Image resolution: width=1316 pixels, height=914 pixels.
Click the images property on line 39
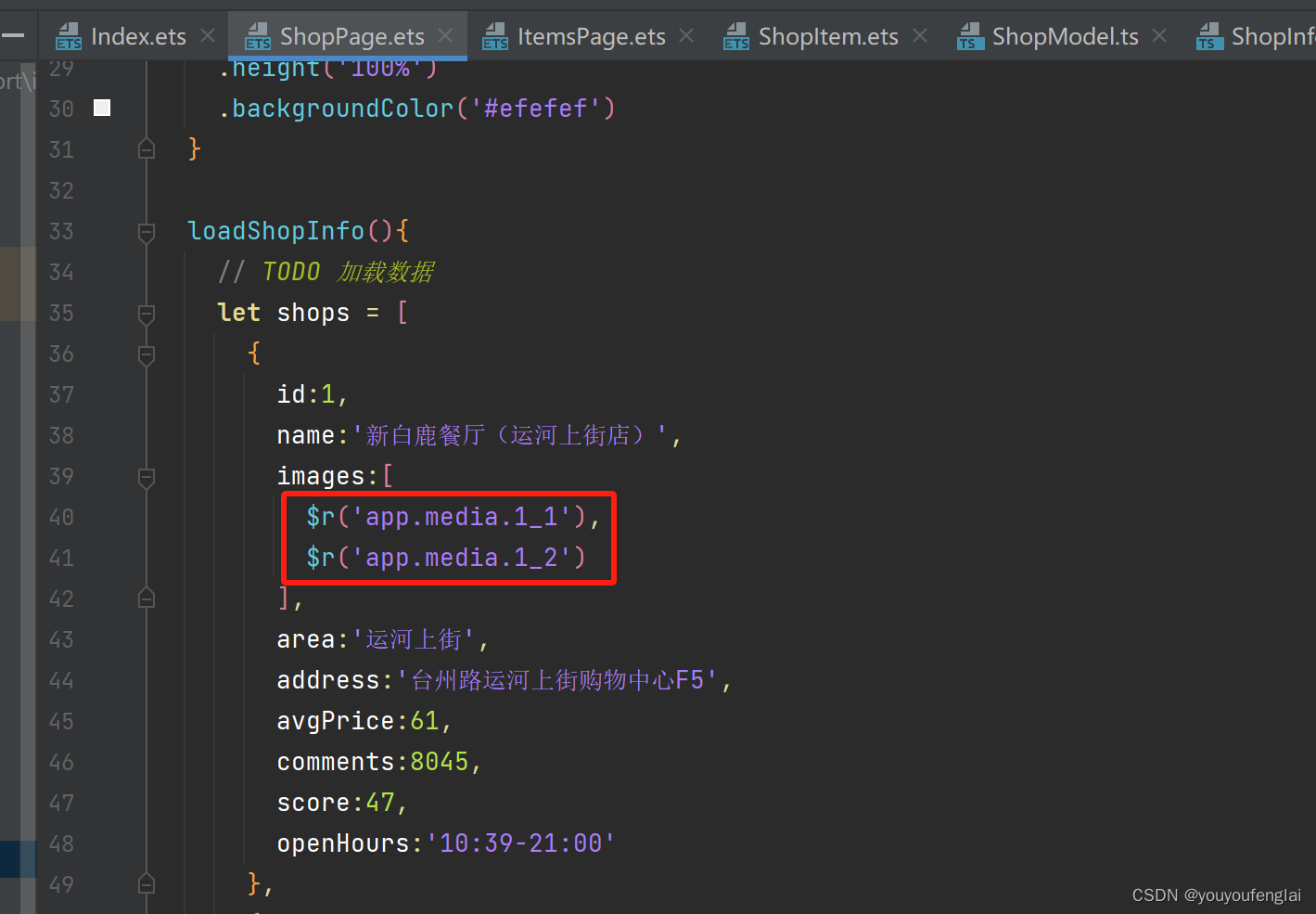(321, 476)
